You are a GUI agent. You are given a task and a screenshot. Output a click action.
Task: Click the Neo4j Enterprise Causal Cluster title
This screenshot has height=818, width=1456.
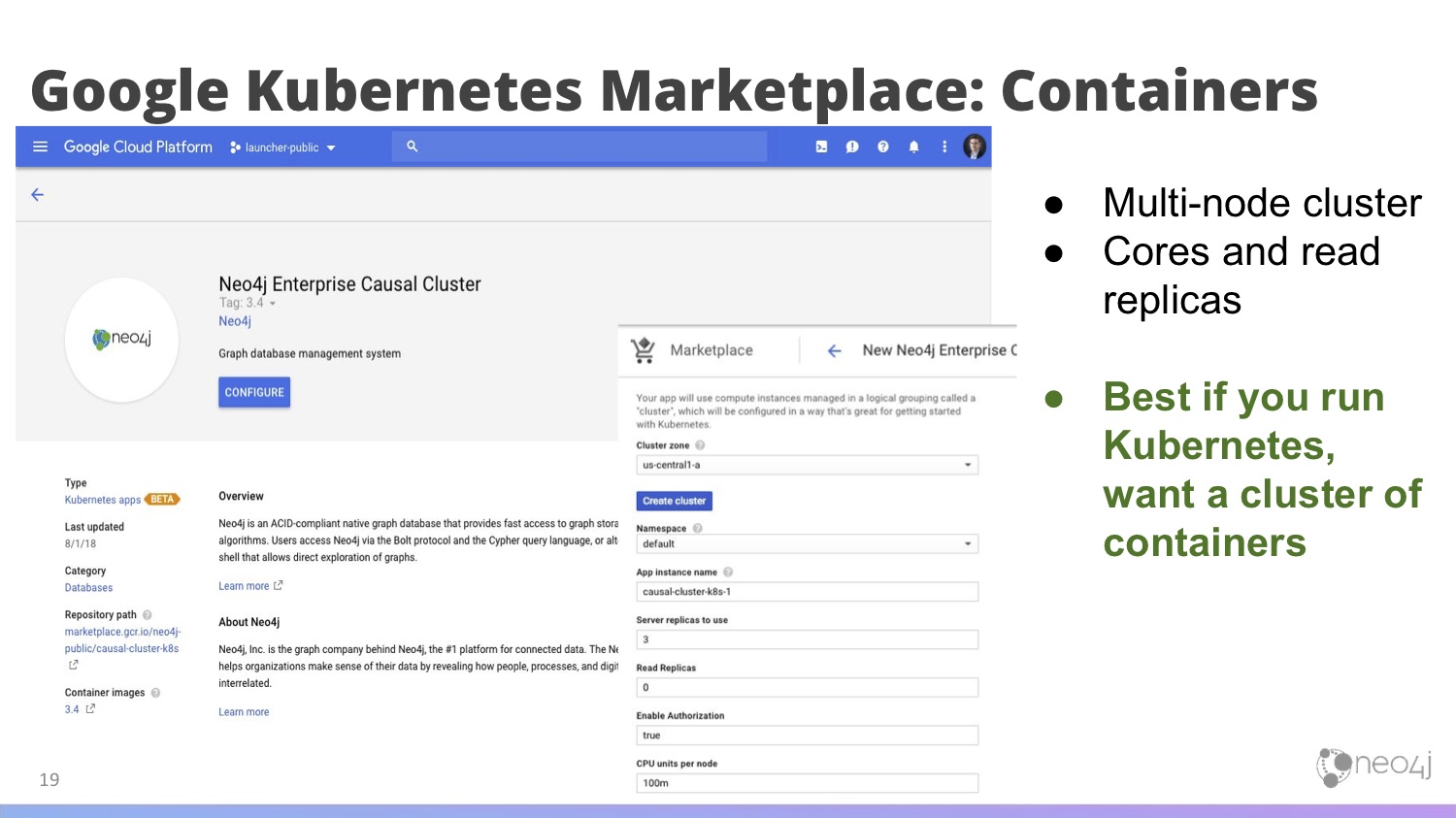click(x=349, y=284)
